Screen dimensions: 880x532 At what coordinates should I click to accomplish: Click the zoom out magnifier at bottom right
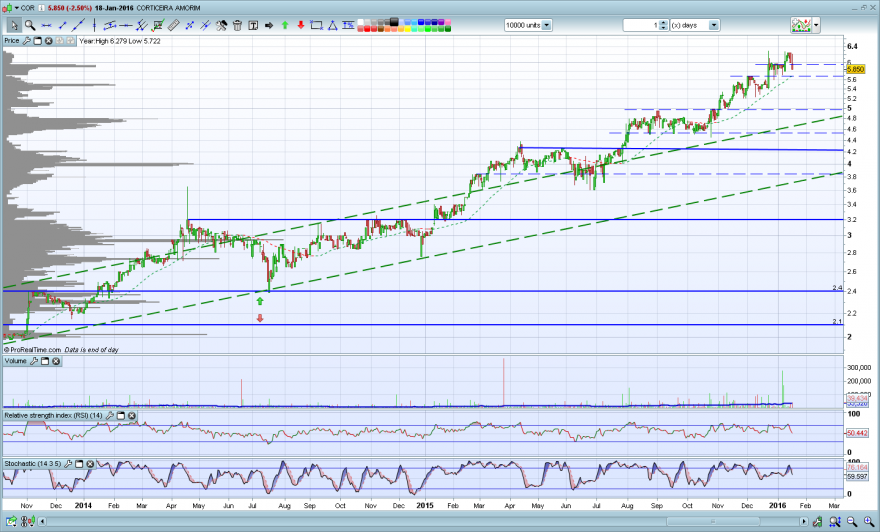tap(852, 522)
